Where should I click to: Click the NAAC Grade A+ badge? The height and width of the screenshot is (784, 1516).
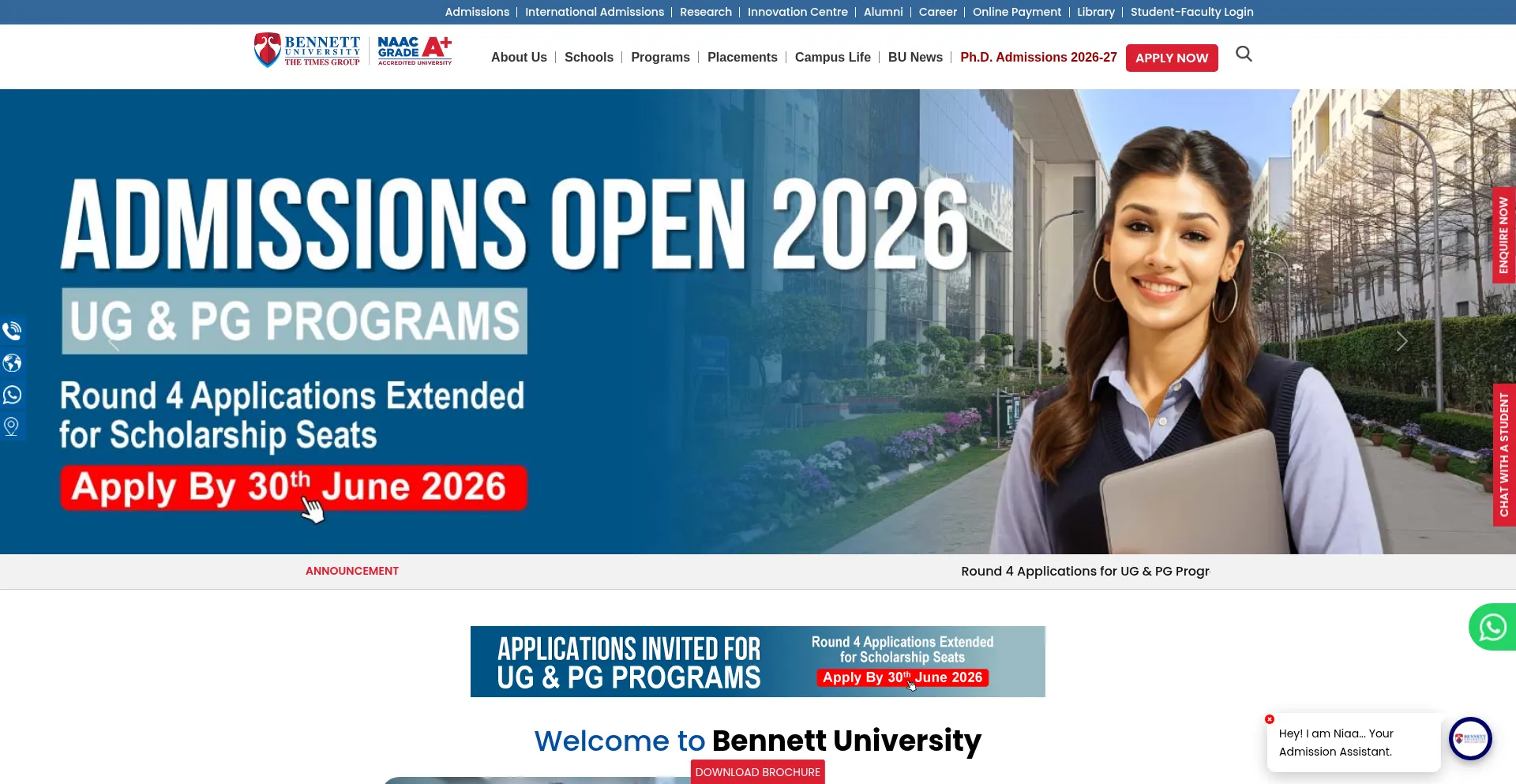415,51
